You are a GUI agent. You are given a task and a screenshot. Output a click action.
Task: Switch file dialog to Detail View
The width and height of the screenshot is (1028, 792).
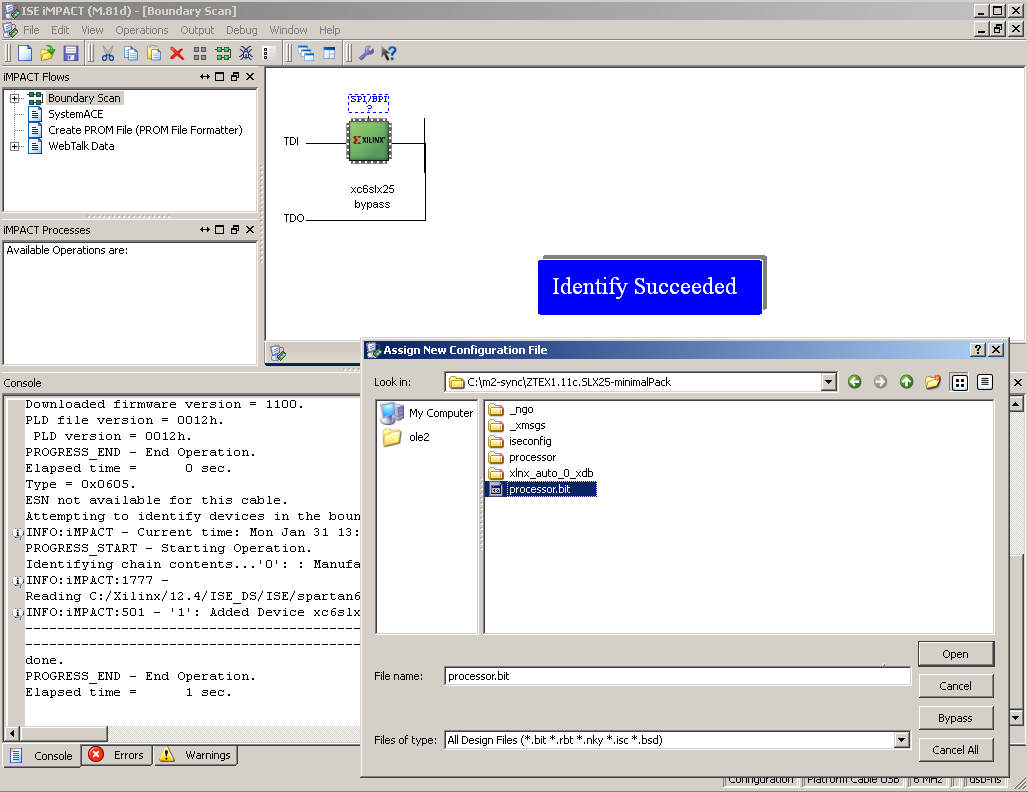point(985,382)
